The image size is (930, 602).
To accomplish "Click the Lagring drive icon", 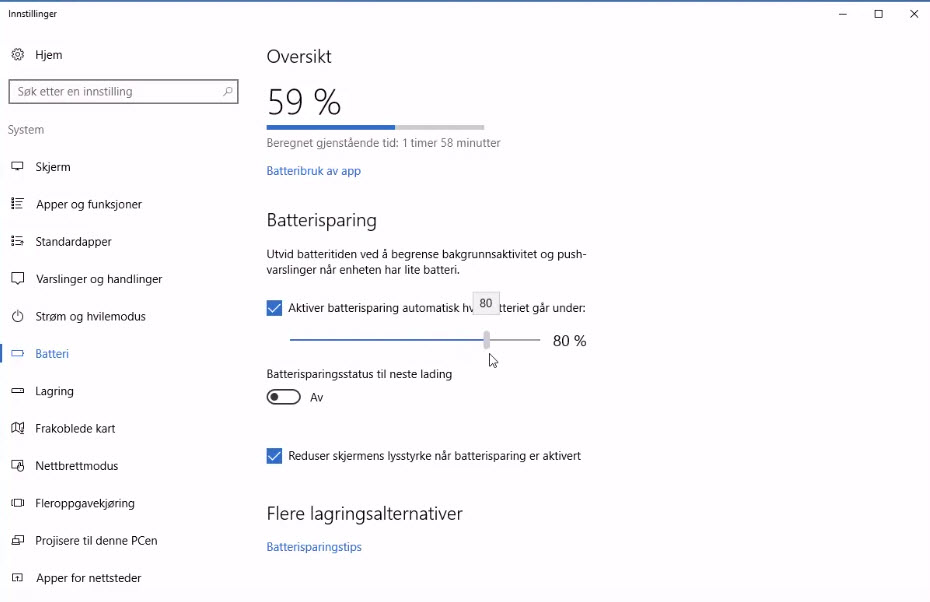I will pyautogui.click(x=17, y=391).
